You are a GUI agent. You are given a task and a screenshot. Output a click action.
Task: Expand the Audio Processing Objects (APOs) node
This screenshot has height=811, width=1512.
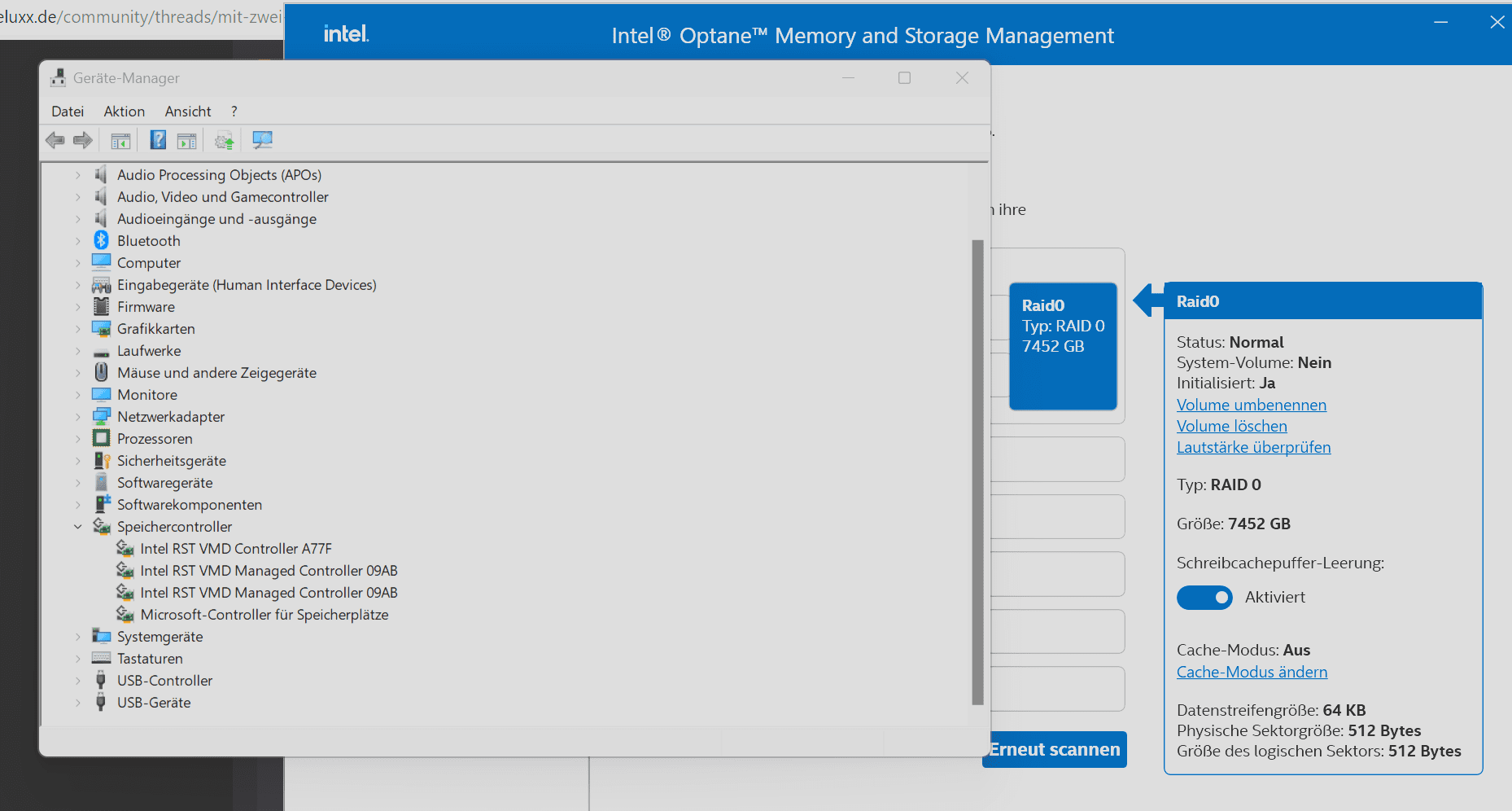(78, 175)
